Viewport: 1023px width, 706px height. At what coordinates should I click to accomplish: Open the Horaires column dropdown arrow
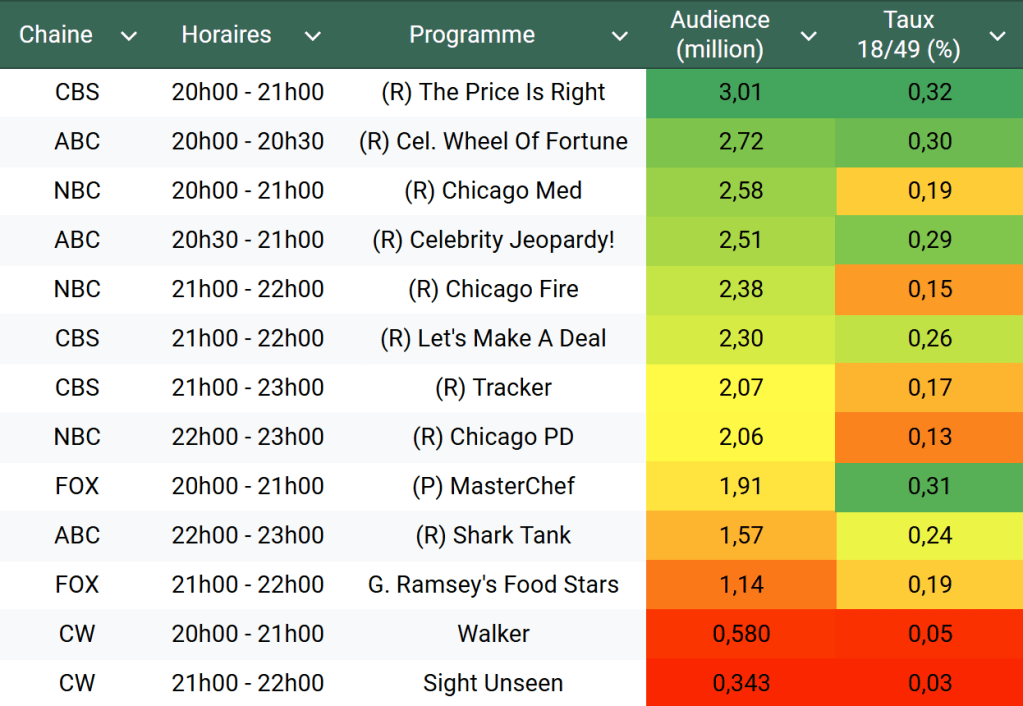pyautogui.click(x=312, y=36)
